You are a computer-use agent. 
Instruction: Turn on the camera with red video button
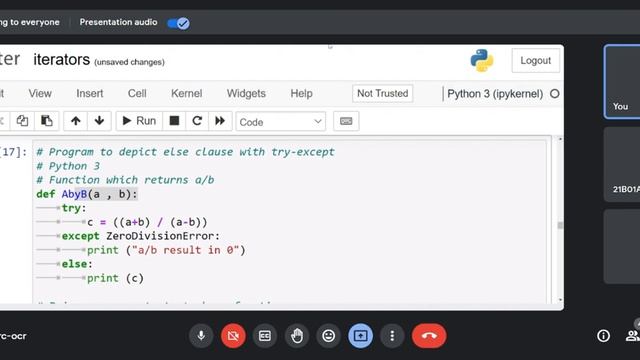(233, 336)
